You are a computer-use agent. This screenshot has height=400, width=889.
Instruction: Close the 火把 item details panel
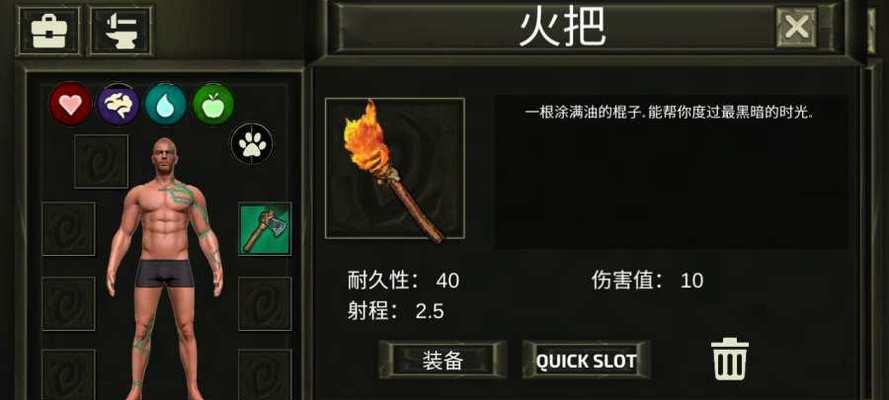(x=797, y=27)
